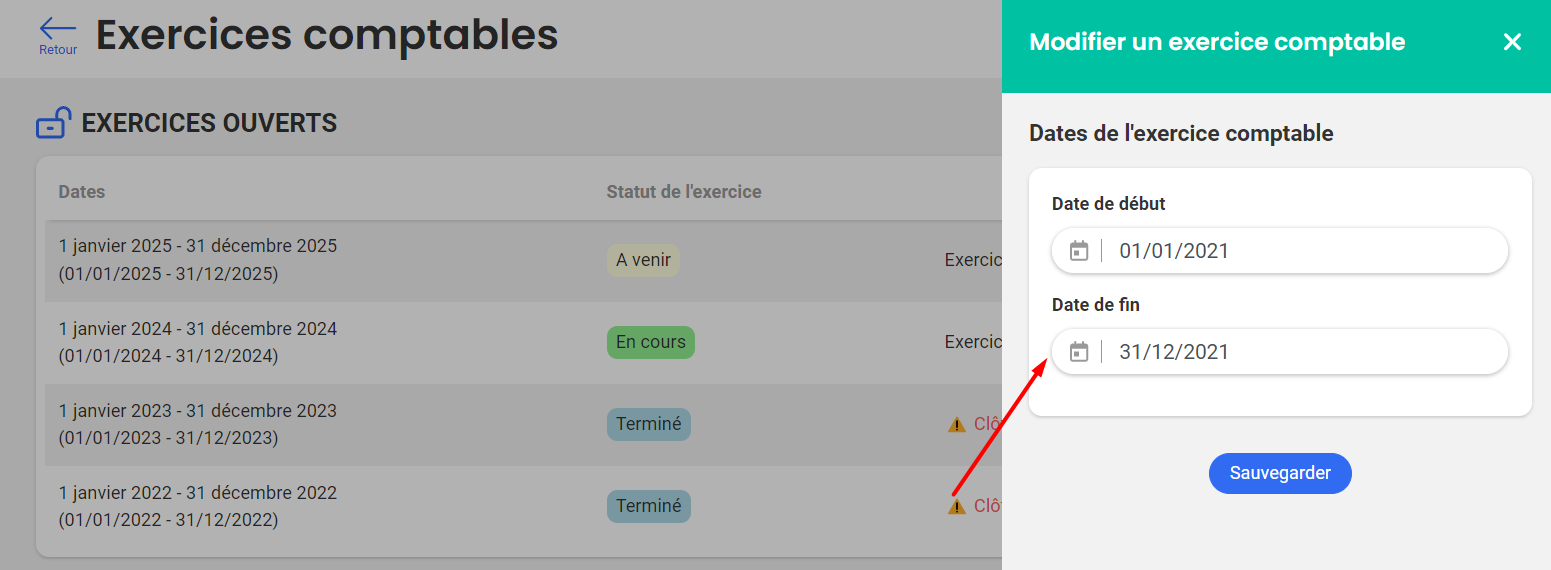Select the 1 janvier 2025 exercice row
This screenshot has width=1551, height=570.
point(198,260)
